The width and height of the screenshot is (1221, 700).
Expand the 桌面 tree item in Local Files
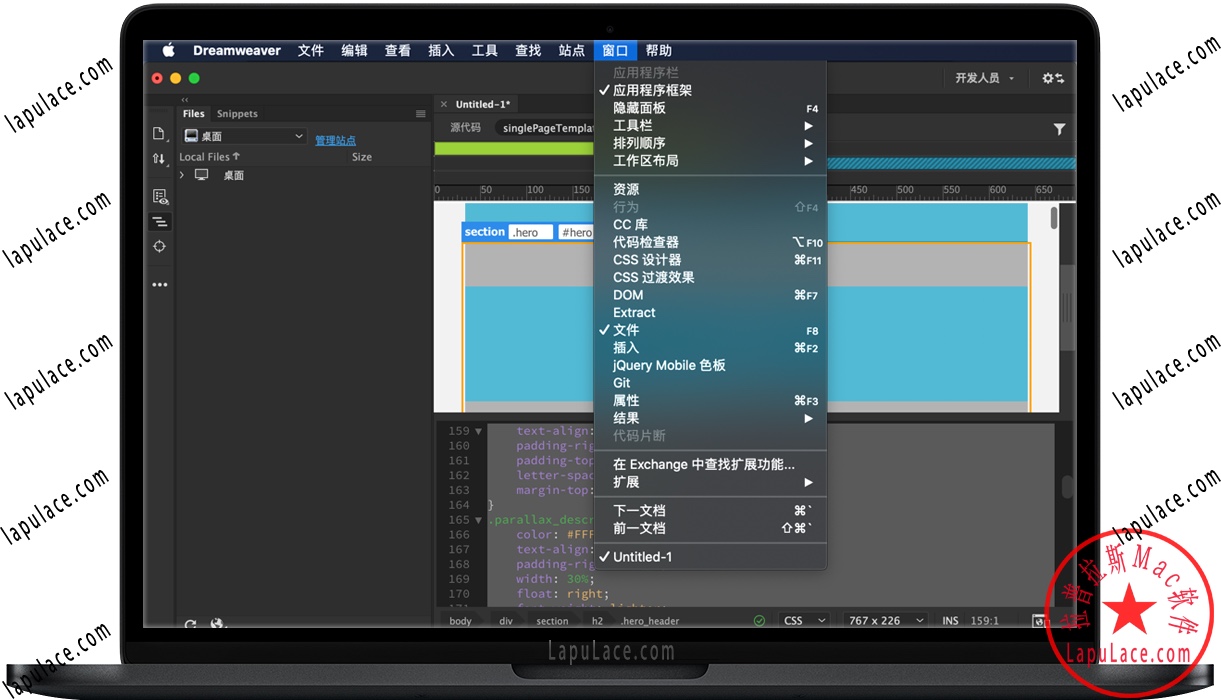click(x=182, y=175)
